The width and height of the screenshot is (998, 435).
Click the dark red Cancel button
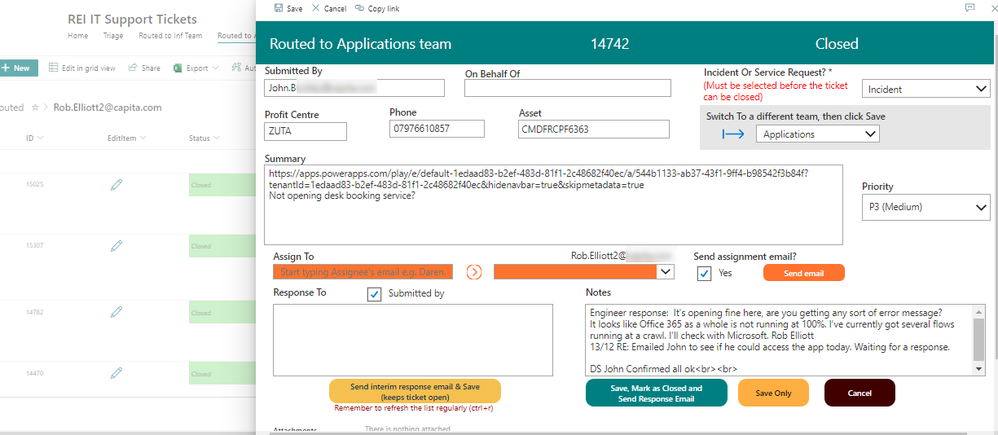[x=859, y=393]
